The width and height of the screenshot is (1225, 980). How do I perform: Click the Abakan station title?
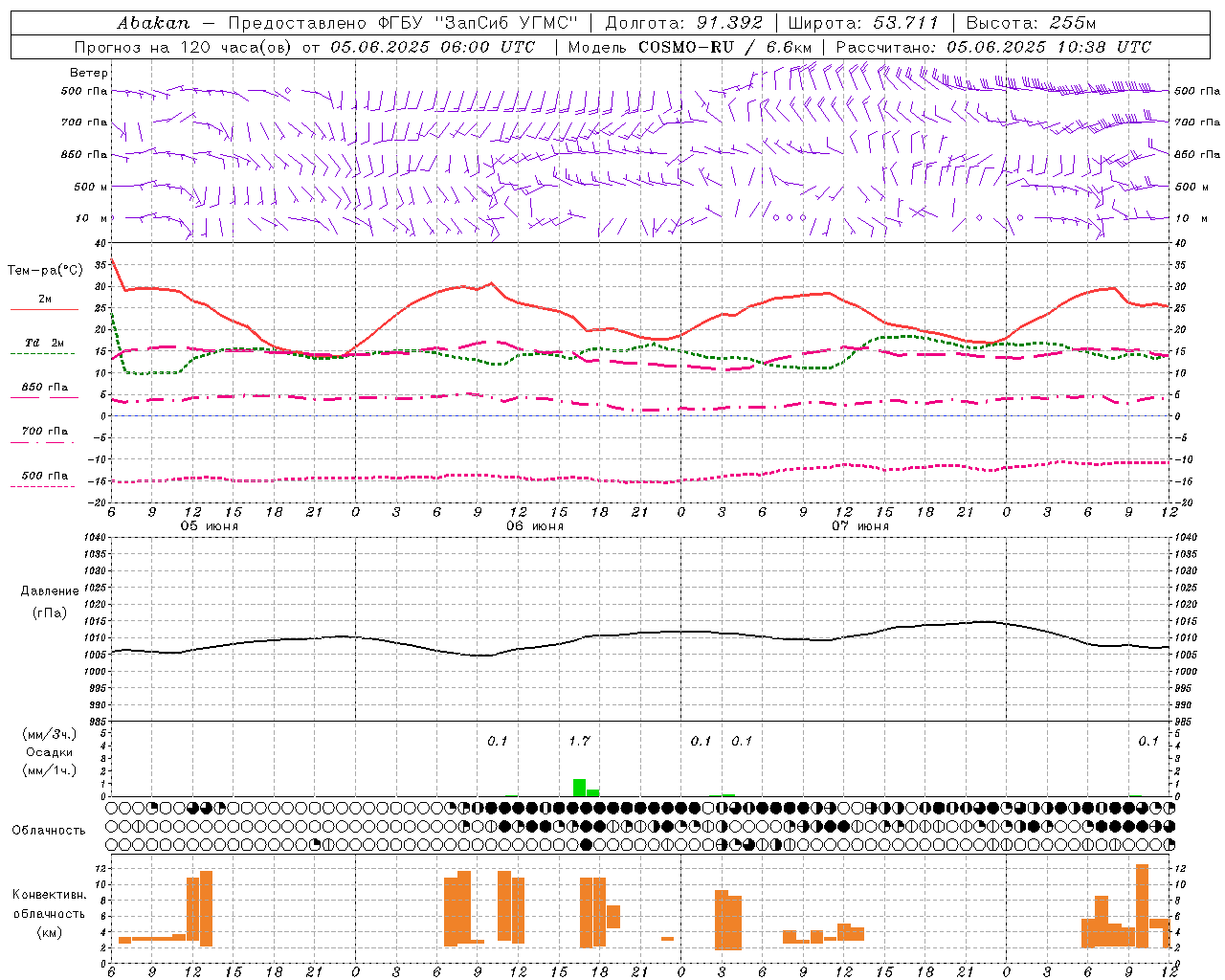pyautogui.click(x=153, y=23)
